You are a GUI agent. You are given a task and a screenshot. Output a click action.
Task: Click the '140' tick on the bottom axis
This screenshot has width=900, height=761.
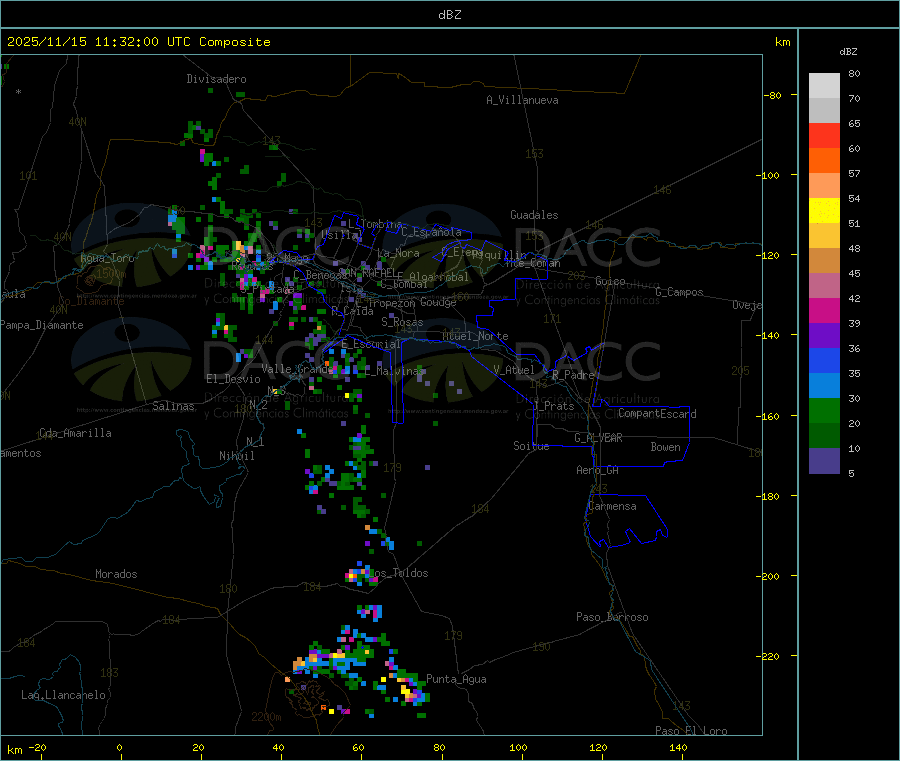click(x=678, y=747)
